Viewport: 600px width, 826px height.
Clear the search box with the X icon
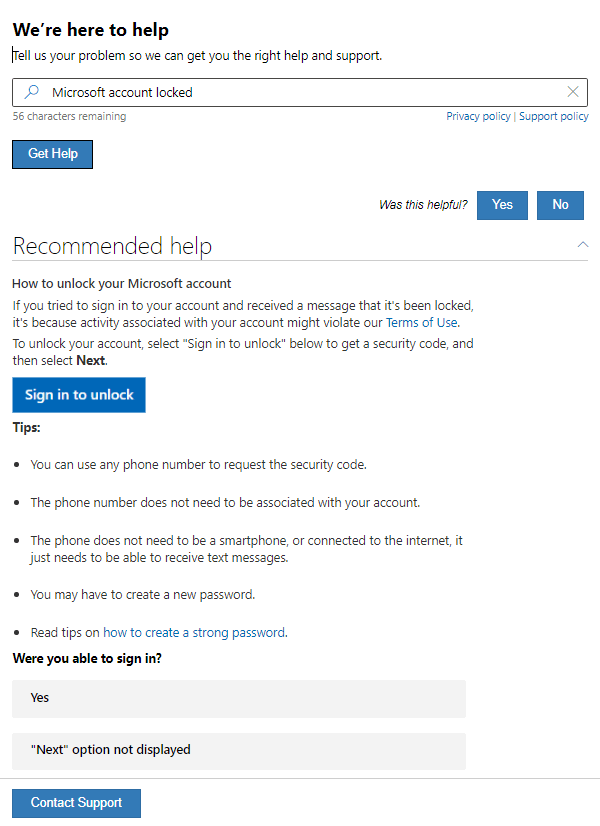click(573, 92)
